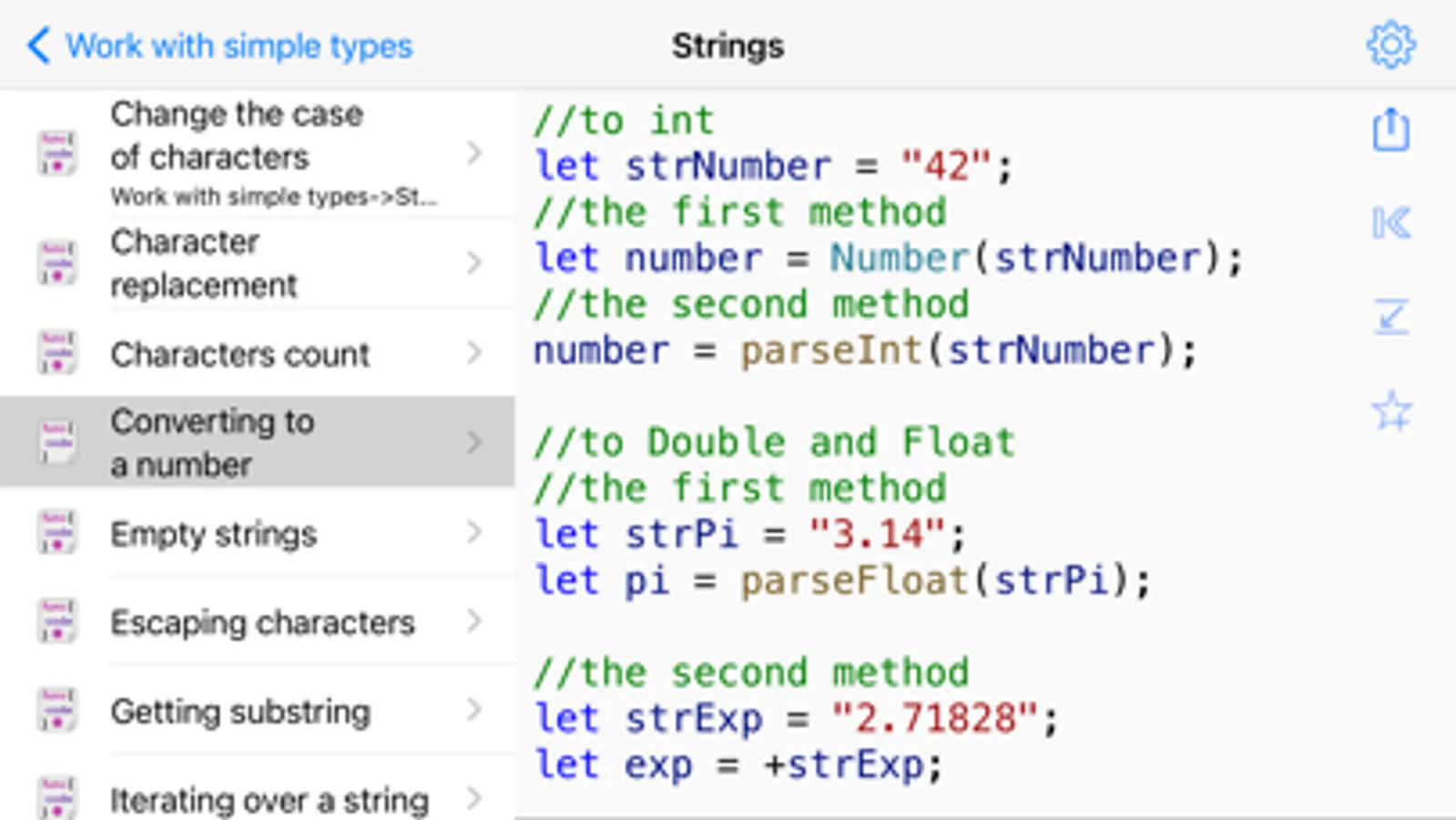1456x820 pixels.
Task: Select the Getting substring entry
Action: point(239,712)
